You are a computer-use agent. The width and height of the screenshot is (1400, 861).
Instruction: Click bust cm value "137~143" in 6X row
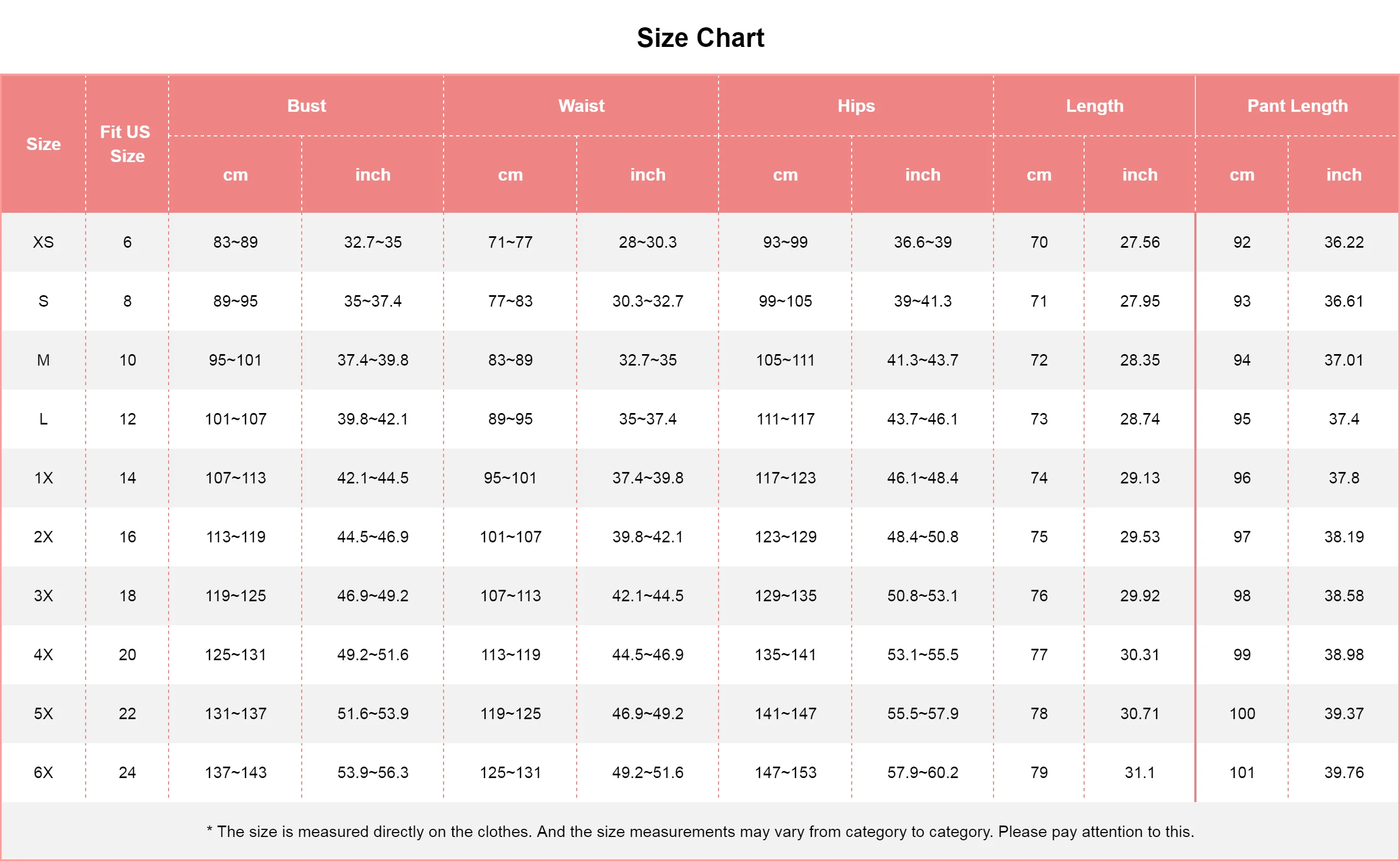[x=236, y=773]
